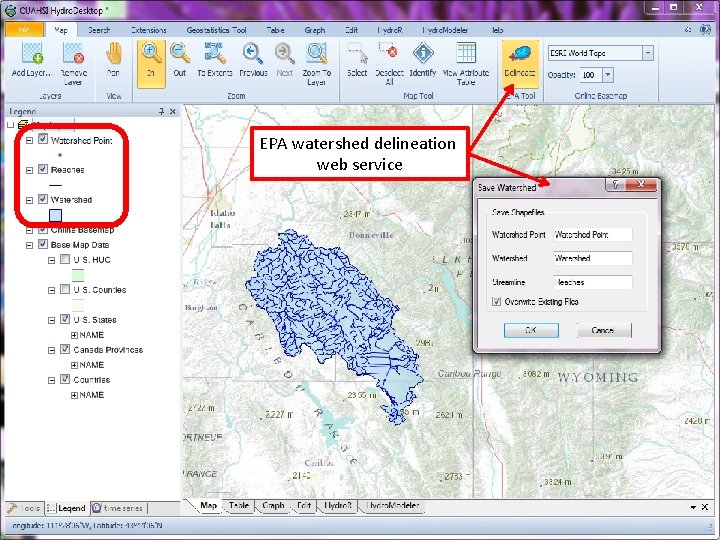The height and width of the screenshot is (540, 720).
Task: Open the ESRI World Topo basemap dropdown
Action: (647, 53)
